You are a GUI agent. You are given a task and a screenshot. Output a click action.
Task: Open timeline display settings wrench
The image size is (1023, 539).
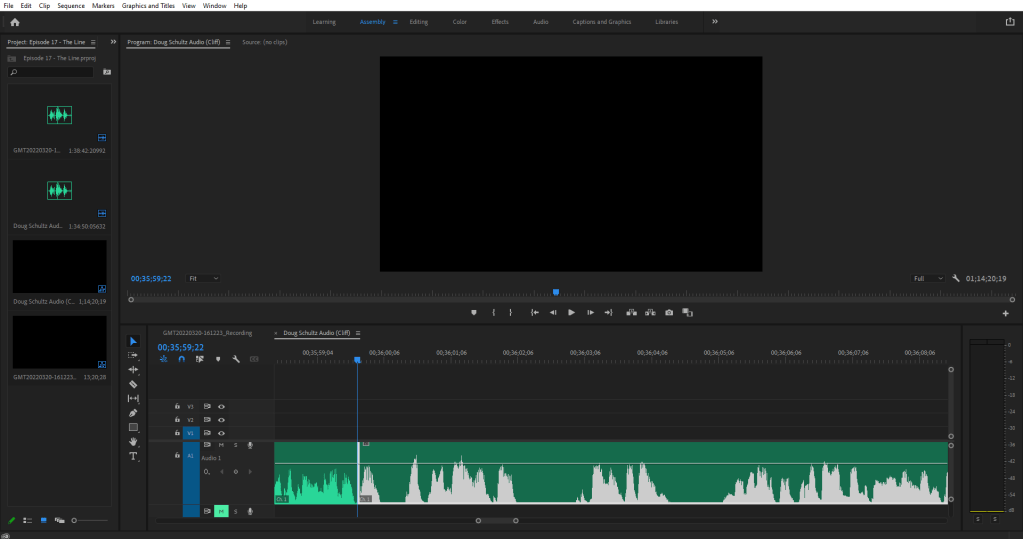tap(236, 359)
